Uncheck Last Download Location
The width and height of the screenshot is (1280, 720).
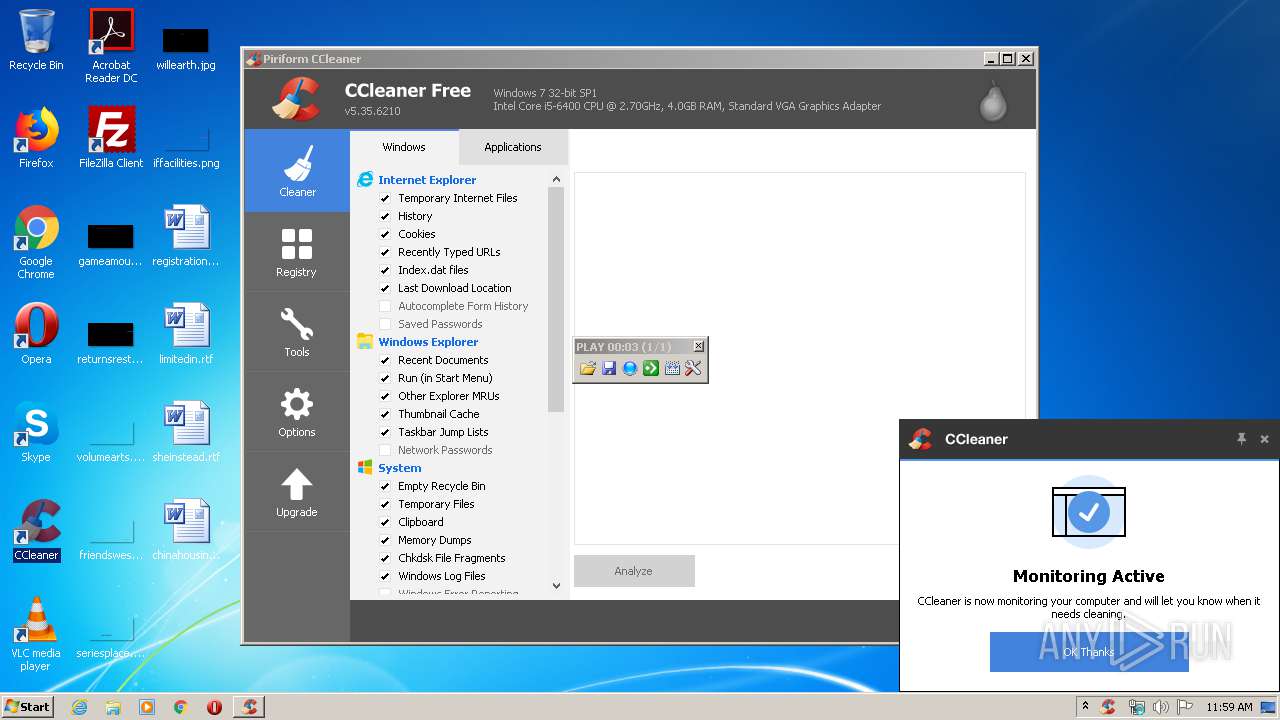coord(385,288)
